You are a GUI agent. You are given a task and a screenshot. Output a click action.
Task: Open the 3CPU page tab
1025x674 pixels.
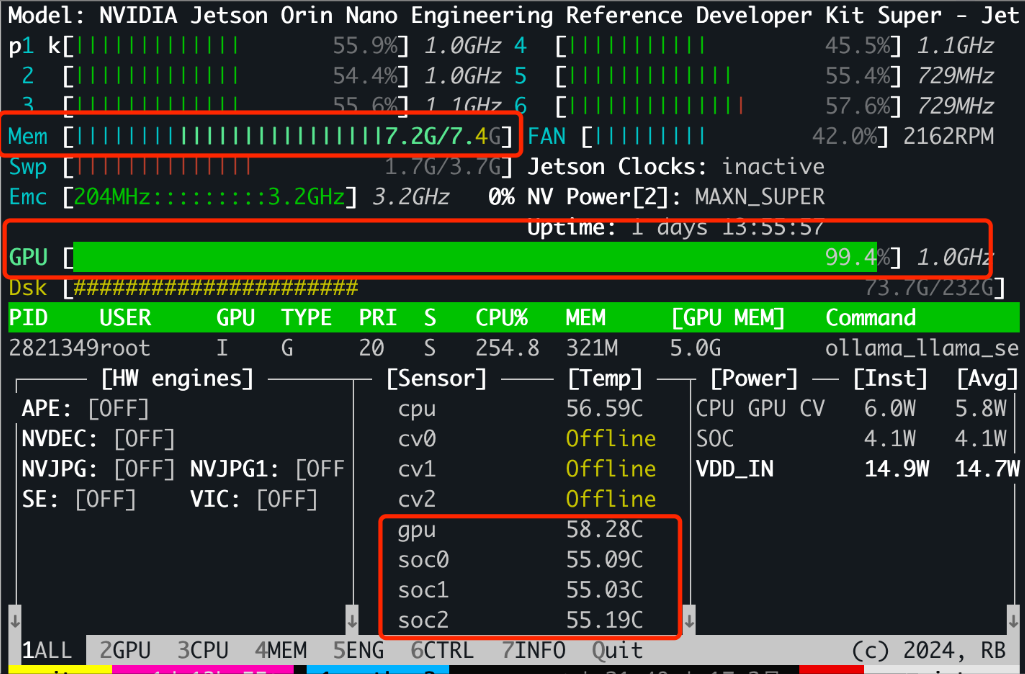pos(203,650)
